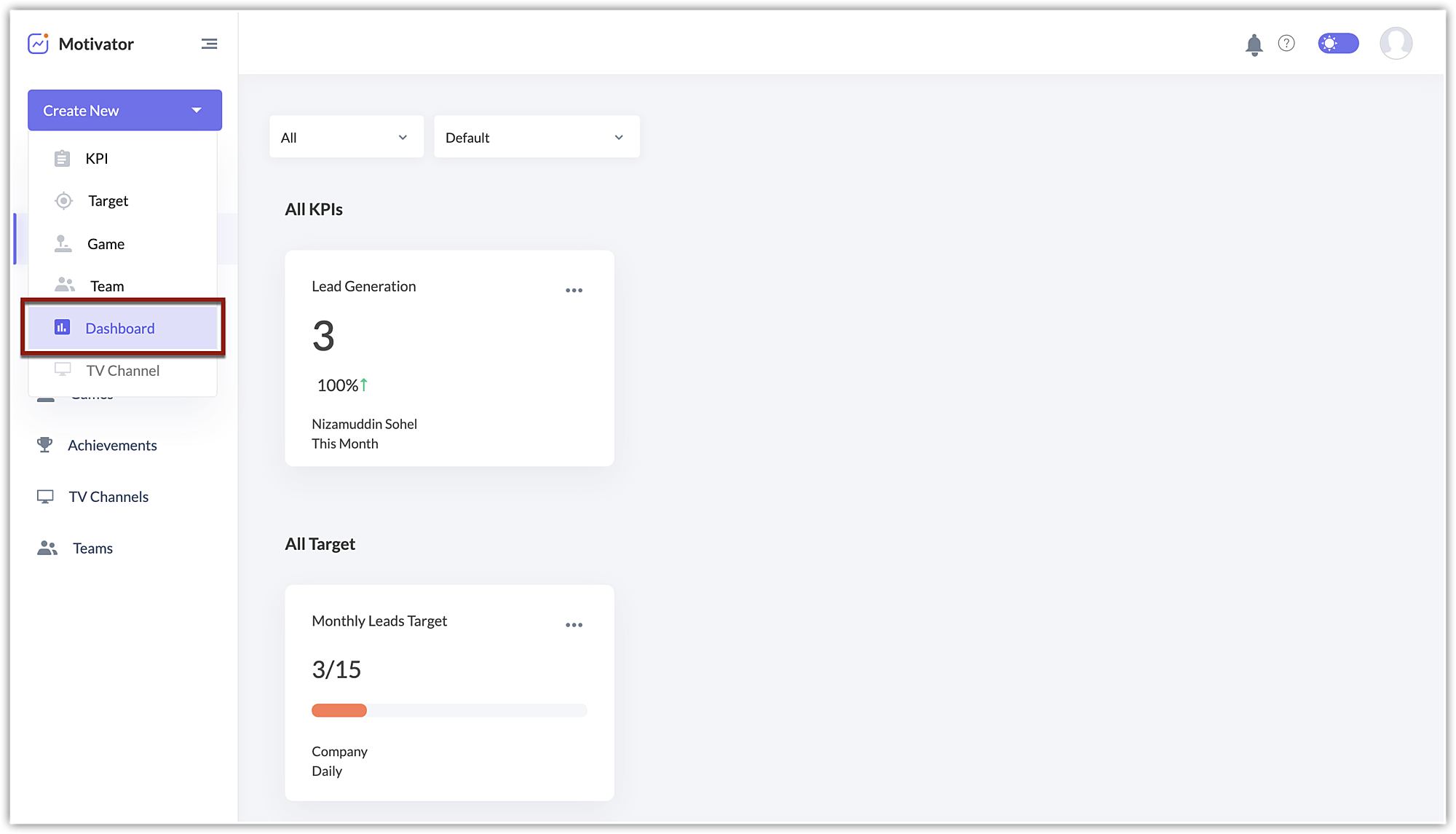Open Monthly Leads Target three-dot menu
This screenshot has width=1456, height=834.
click(x=574, y=625)
